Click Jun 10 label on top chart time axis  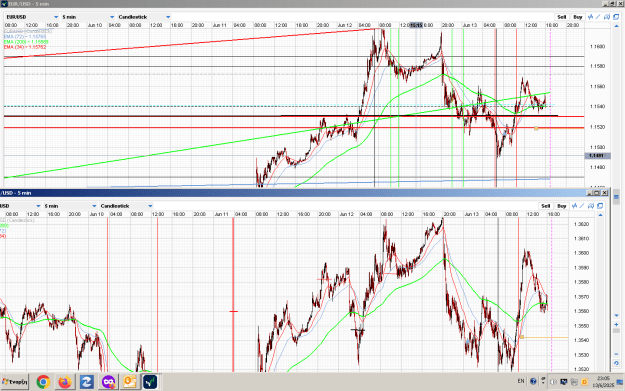[95, 25]
